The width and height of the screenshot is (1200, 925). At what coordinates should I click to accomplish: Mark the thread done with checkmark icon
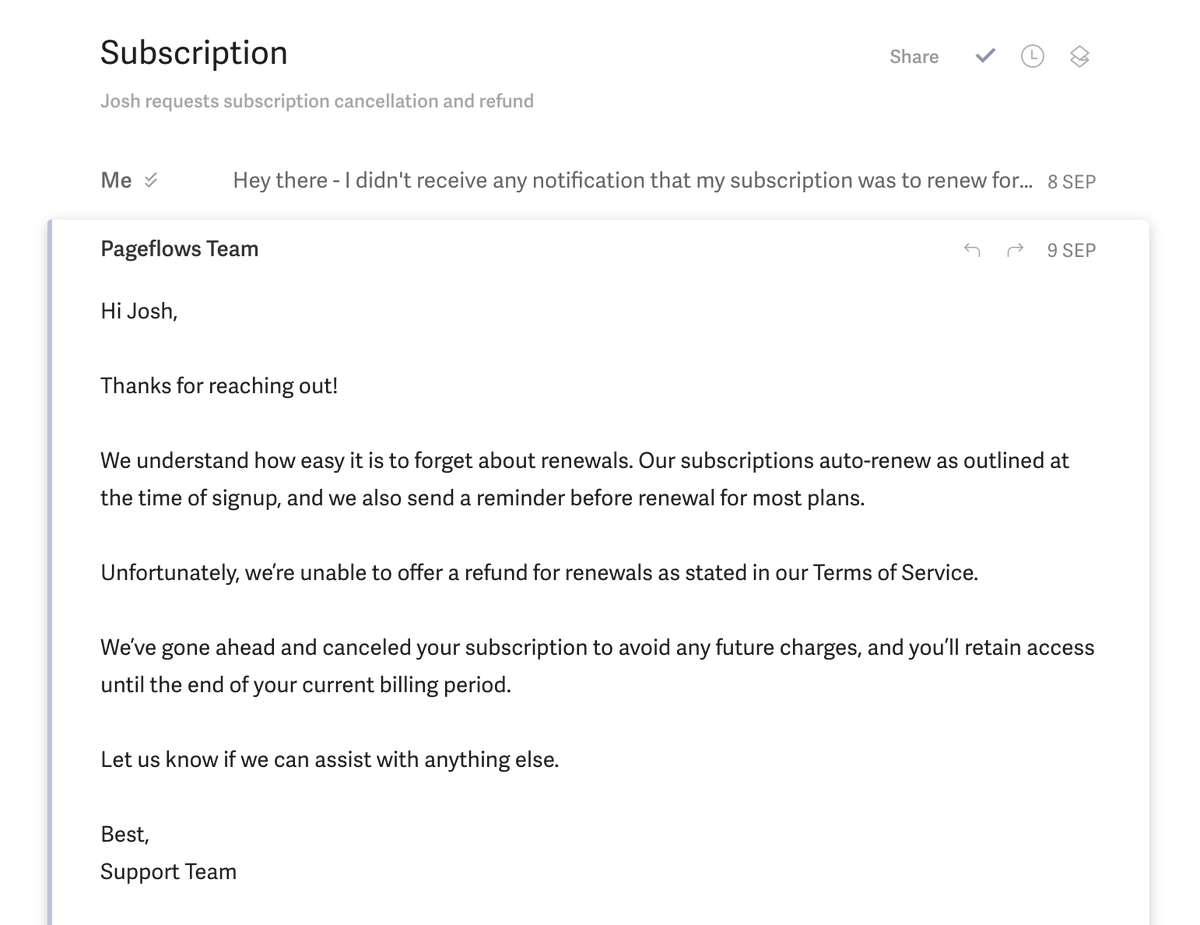pyautogui.click(x=985, y=56)
